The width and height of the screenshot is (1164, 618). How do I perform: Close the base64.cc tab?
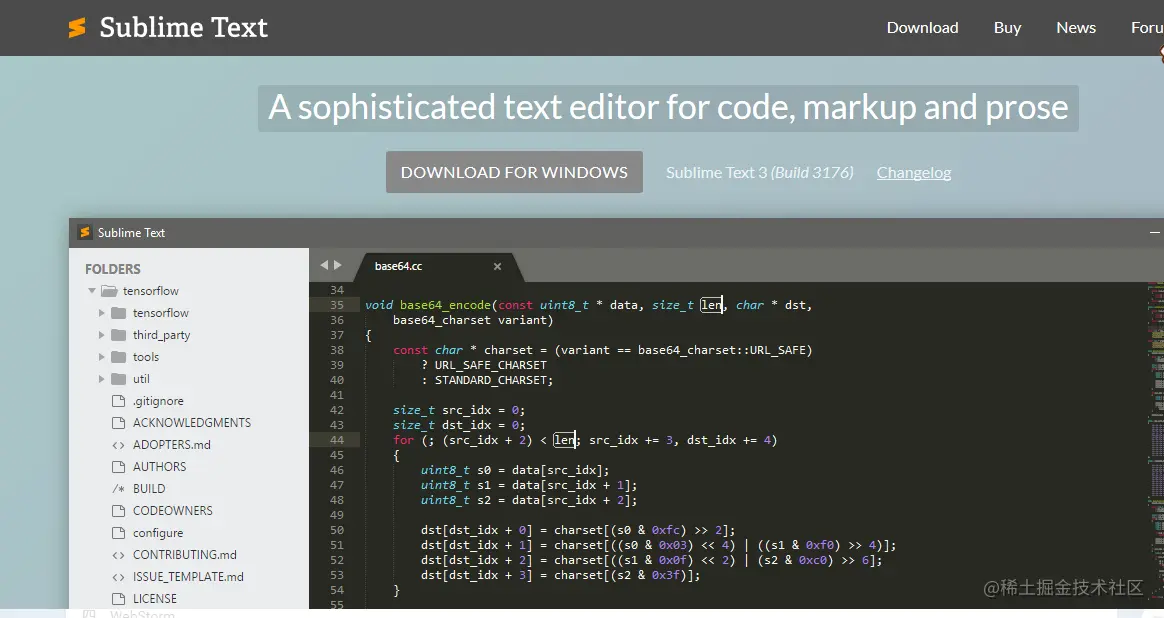[x=497, y=267]
